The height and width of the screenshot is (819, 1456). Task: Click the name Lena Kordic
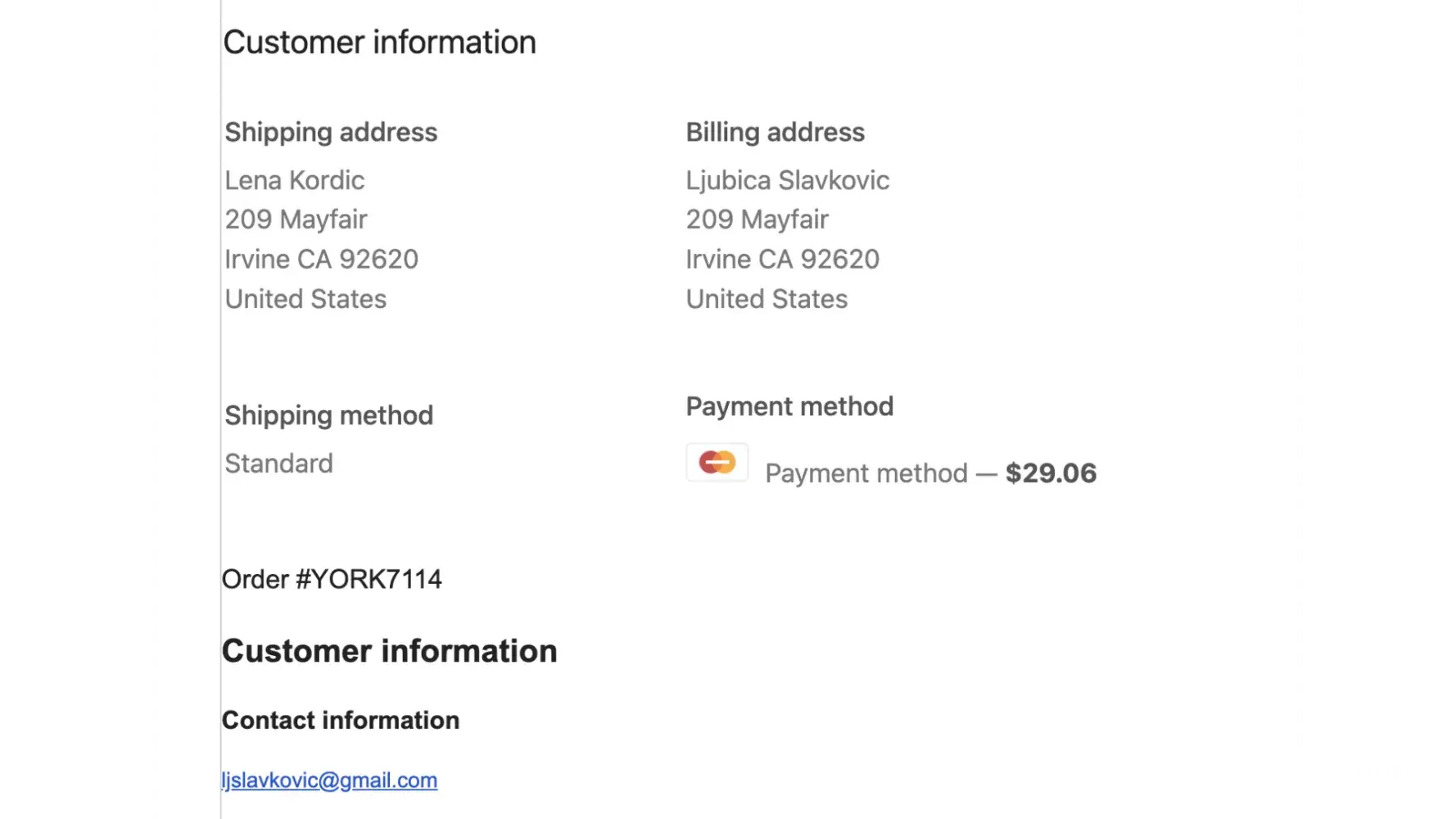point(295,180)
